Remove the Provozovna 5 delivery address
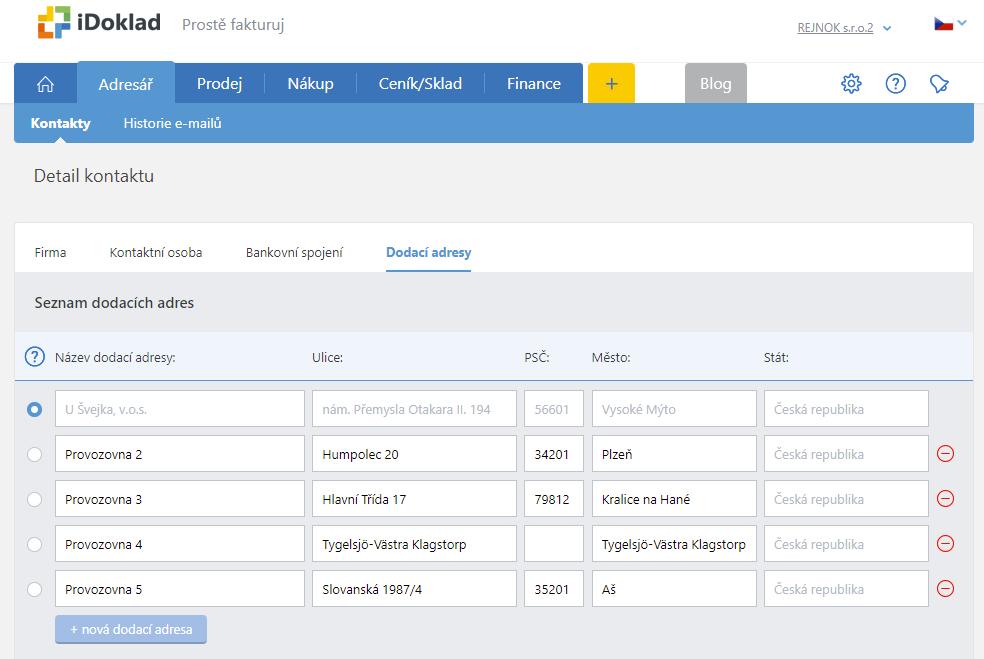This screenshot has width=984, height=659. [x=945, y=589]
